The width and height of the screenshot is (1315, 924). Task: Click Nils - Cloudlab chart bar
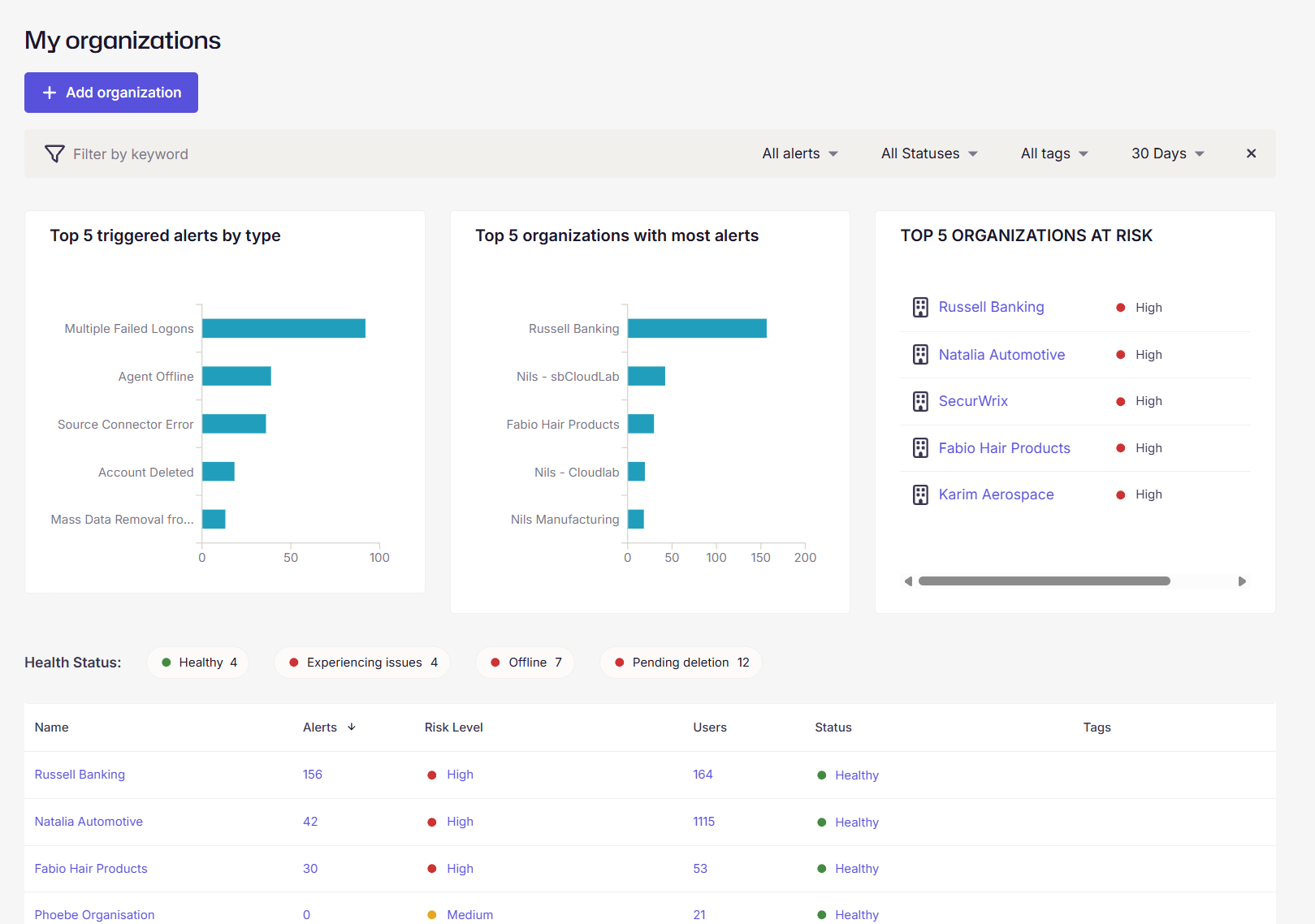tap(636, 472)
